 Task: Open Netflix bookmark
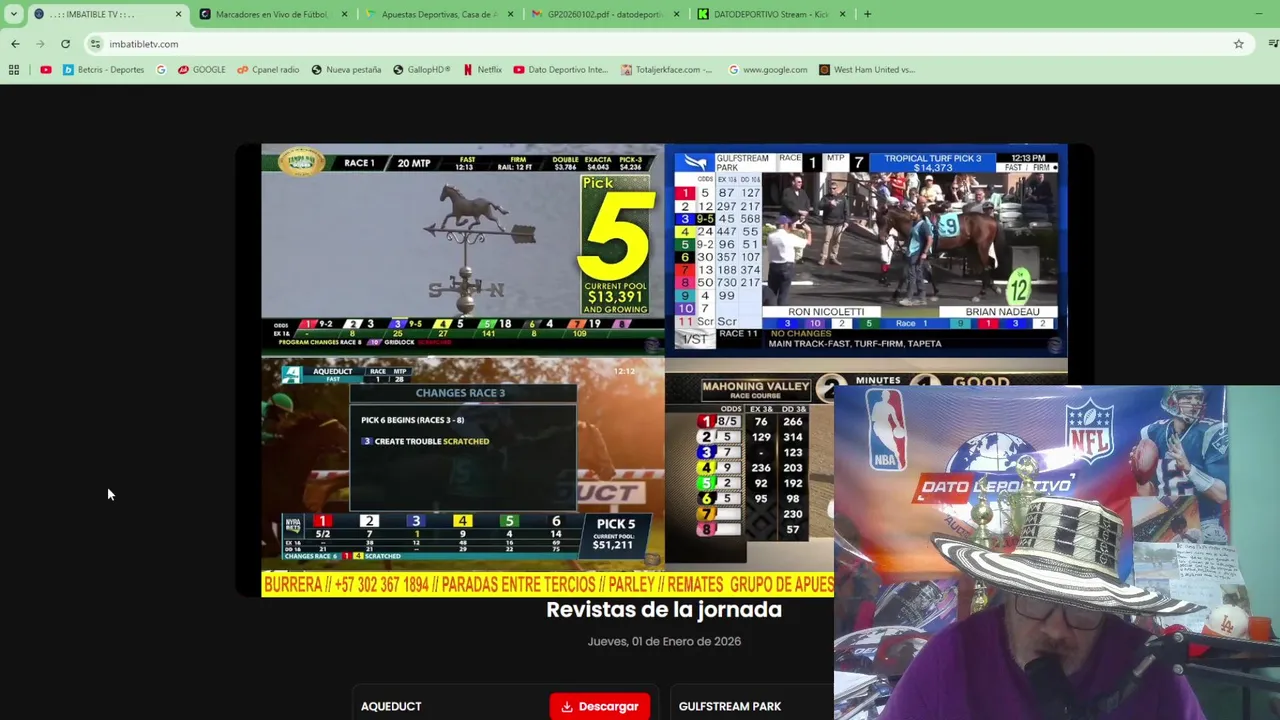[482, 70]
